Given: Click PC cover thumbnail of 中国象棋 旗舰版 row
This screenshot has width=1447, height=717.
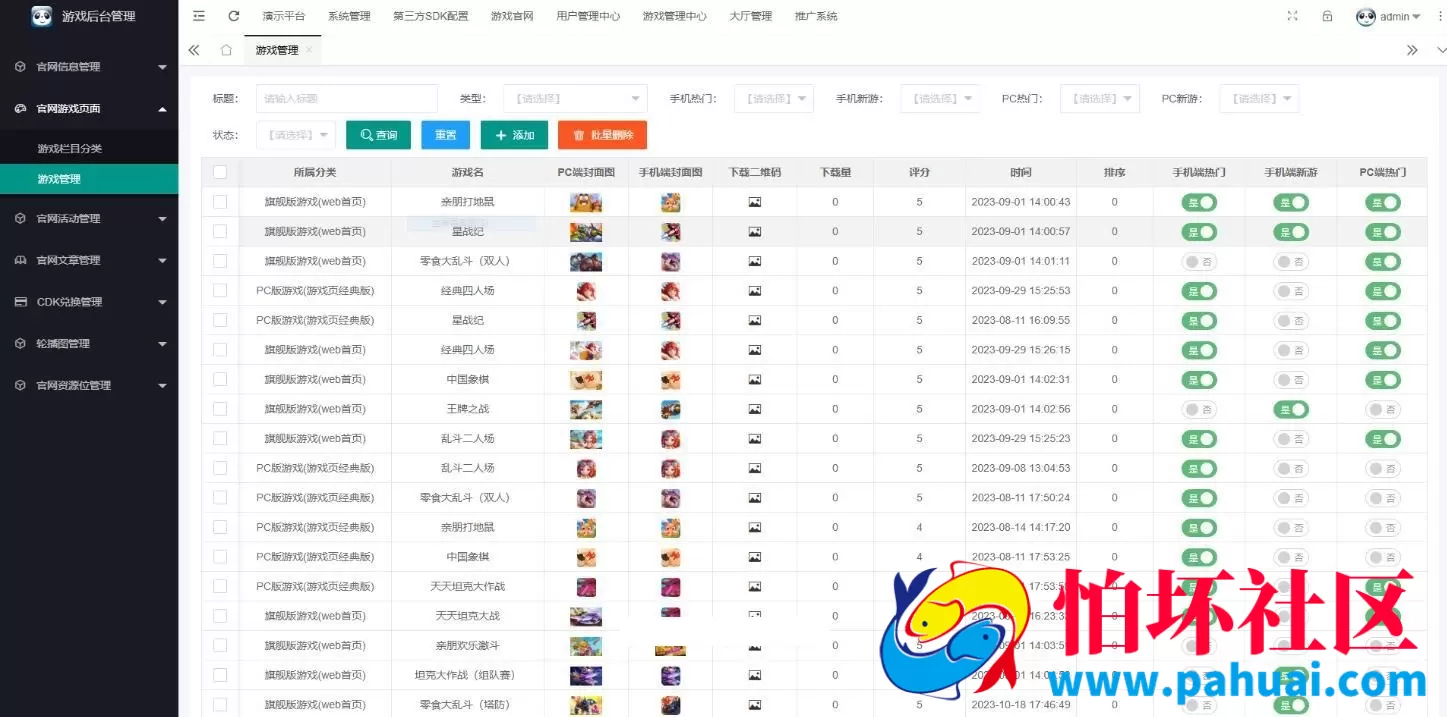Looking at the screenshot, I should (586, 380).
